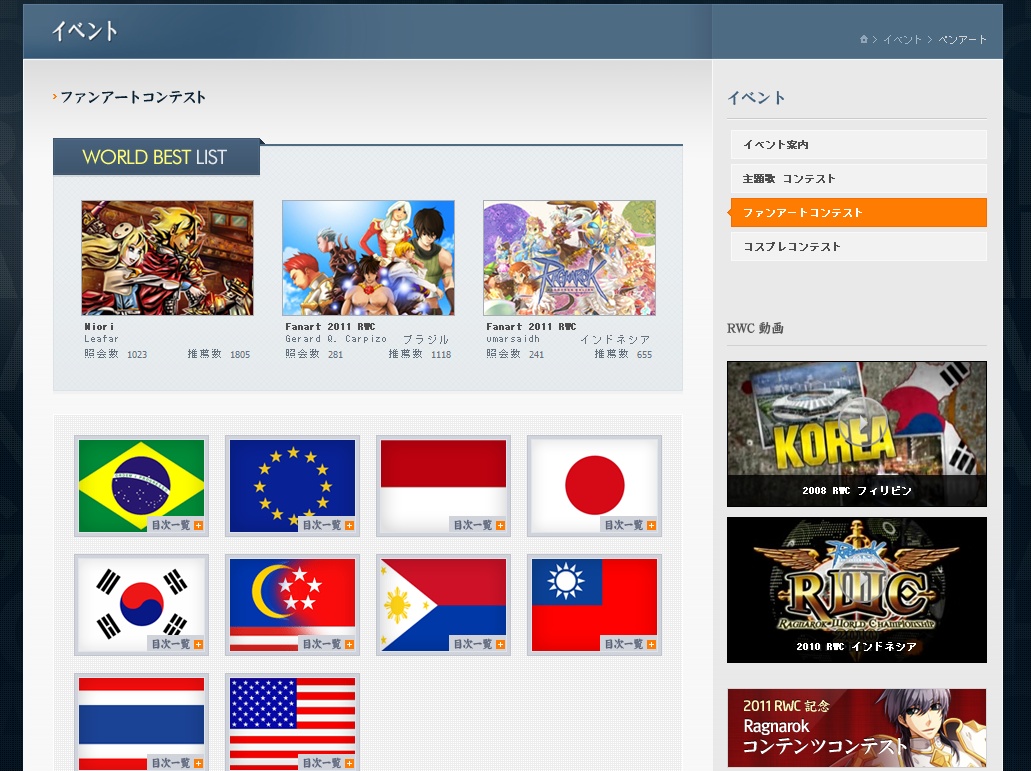Open 主題歌 コンテスト sidebar menu item
Image resolution: width=1031 pixels, height=771 pixels.
pyautogui.click(x=858, y=179)
